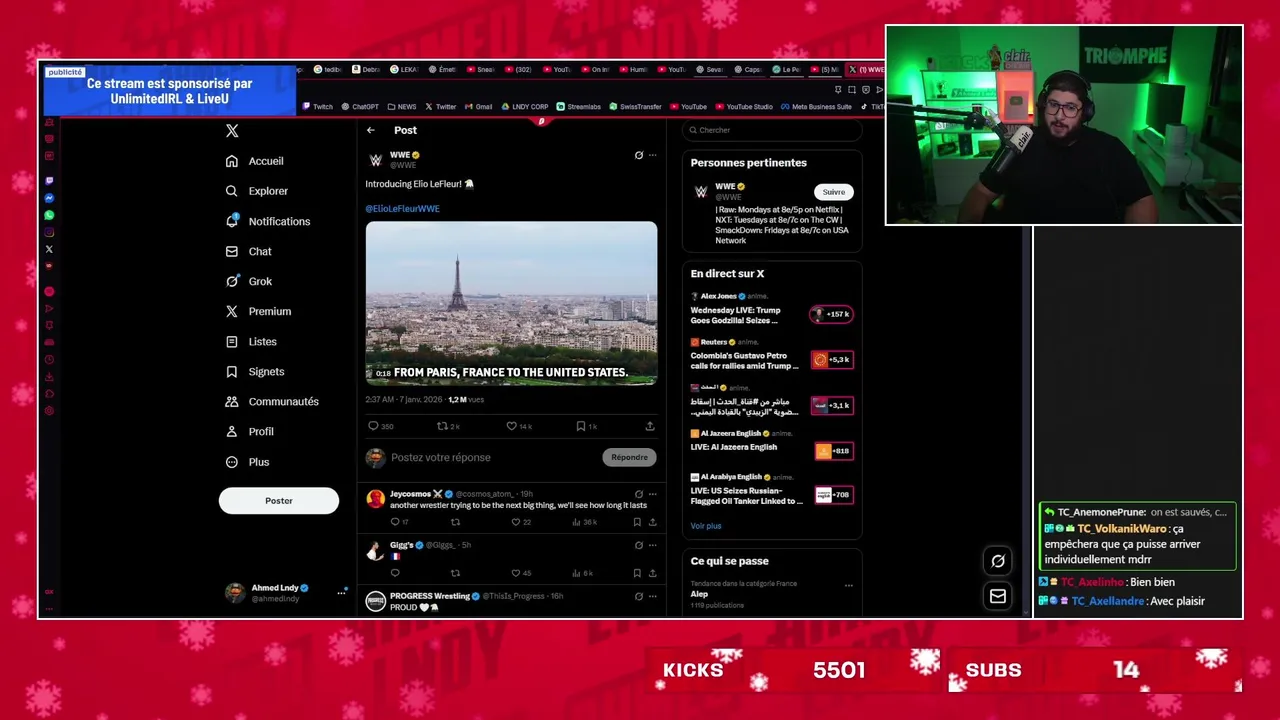The image size is (1280, 720).
Task: Open the Gmail bookmark
Action: point(479,107)
